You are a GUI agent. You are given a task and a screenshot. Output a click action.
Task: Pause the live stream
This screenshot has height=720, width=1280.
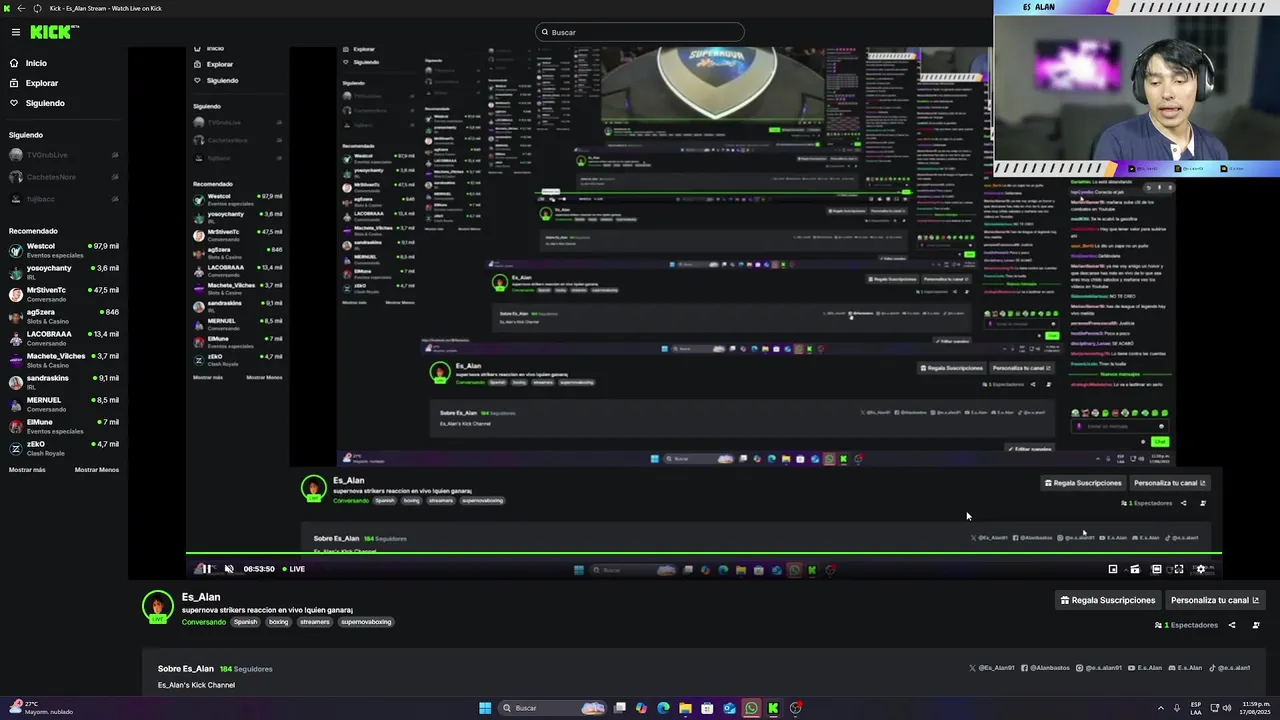click(206, 569)
